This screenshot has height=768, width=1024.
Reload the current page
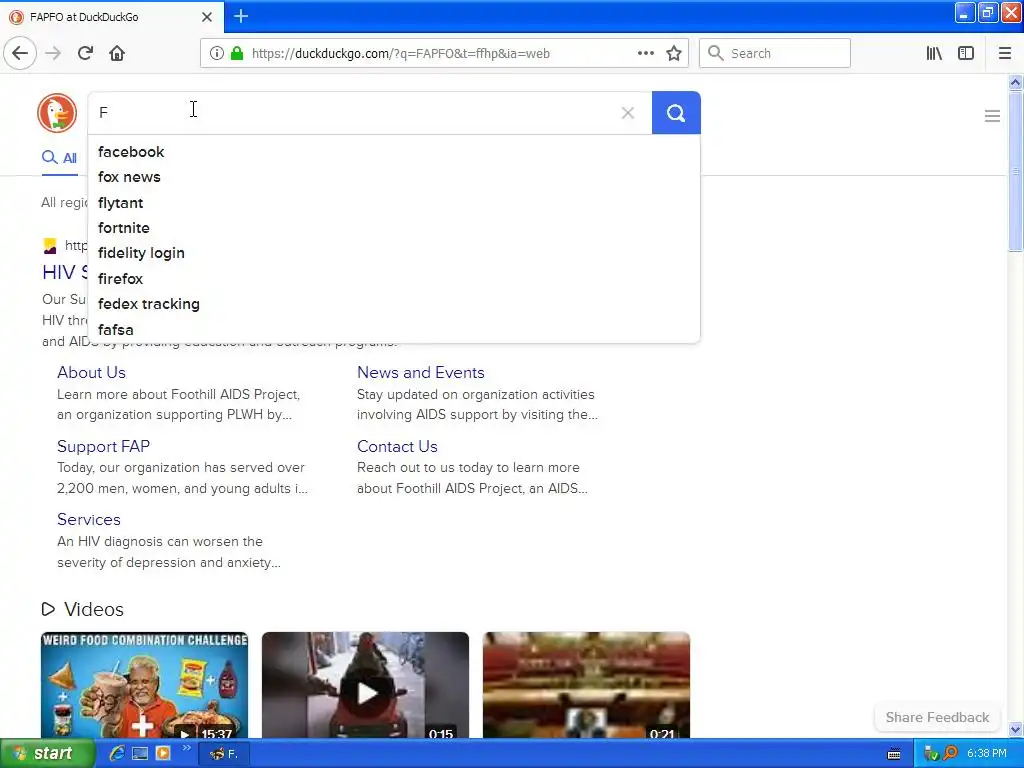click(x=86, y=53)
